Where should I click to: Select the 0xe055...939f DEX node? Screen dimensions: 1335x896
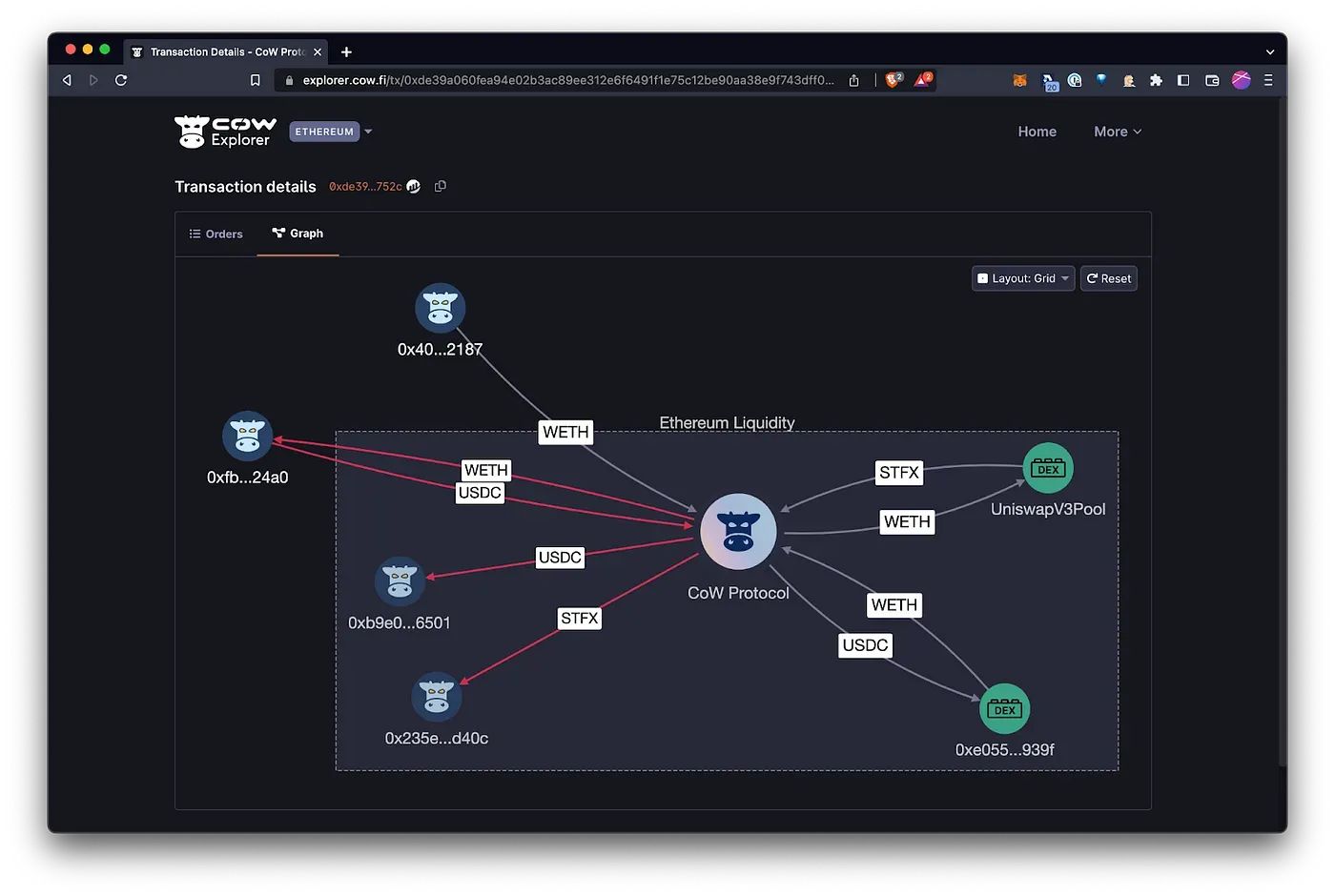click(x=1004, y=707)
